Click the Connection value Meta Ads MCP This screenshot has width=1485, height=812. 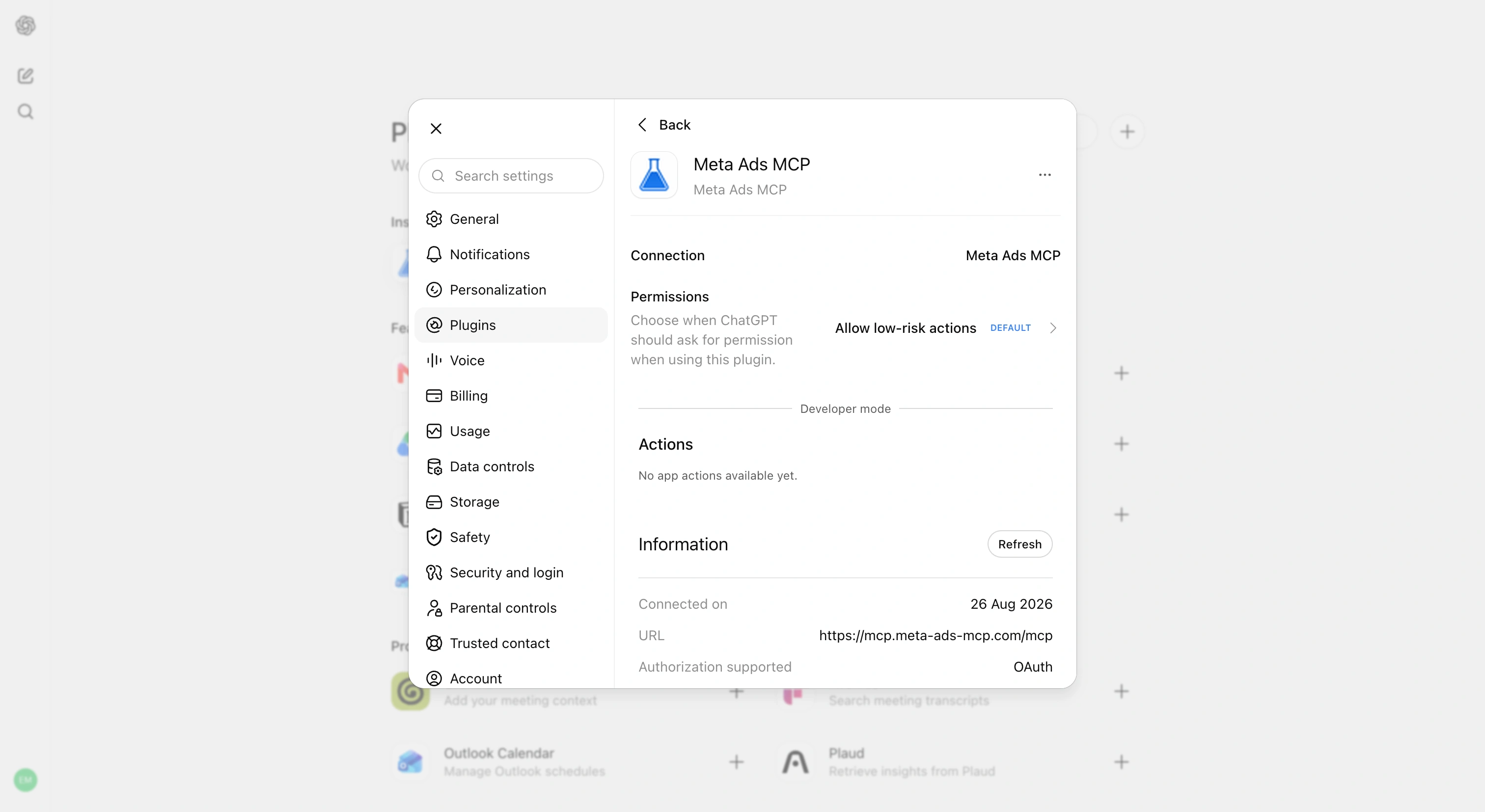(x=1013, y=255)
